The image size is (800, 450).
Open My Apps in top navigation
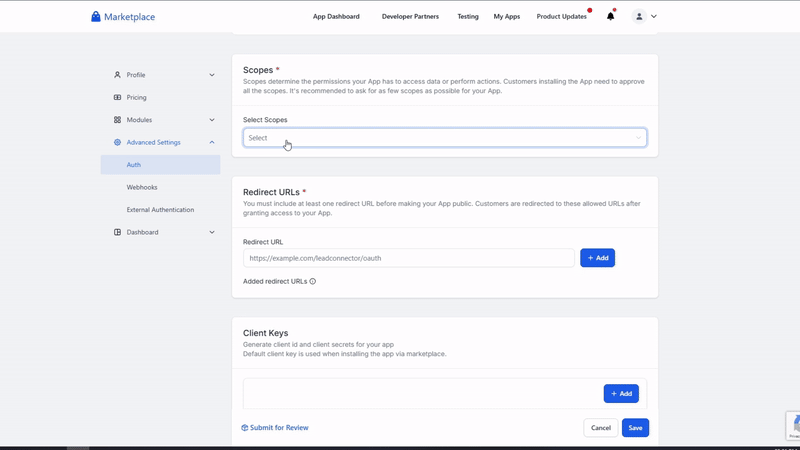(507, 16)
